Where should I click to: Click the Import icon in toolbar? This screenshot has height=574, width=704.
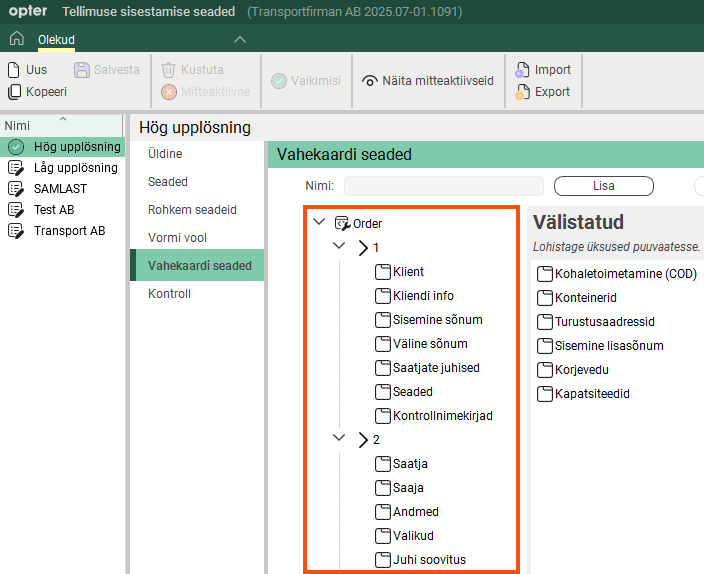coord(522,70)
